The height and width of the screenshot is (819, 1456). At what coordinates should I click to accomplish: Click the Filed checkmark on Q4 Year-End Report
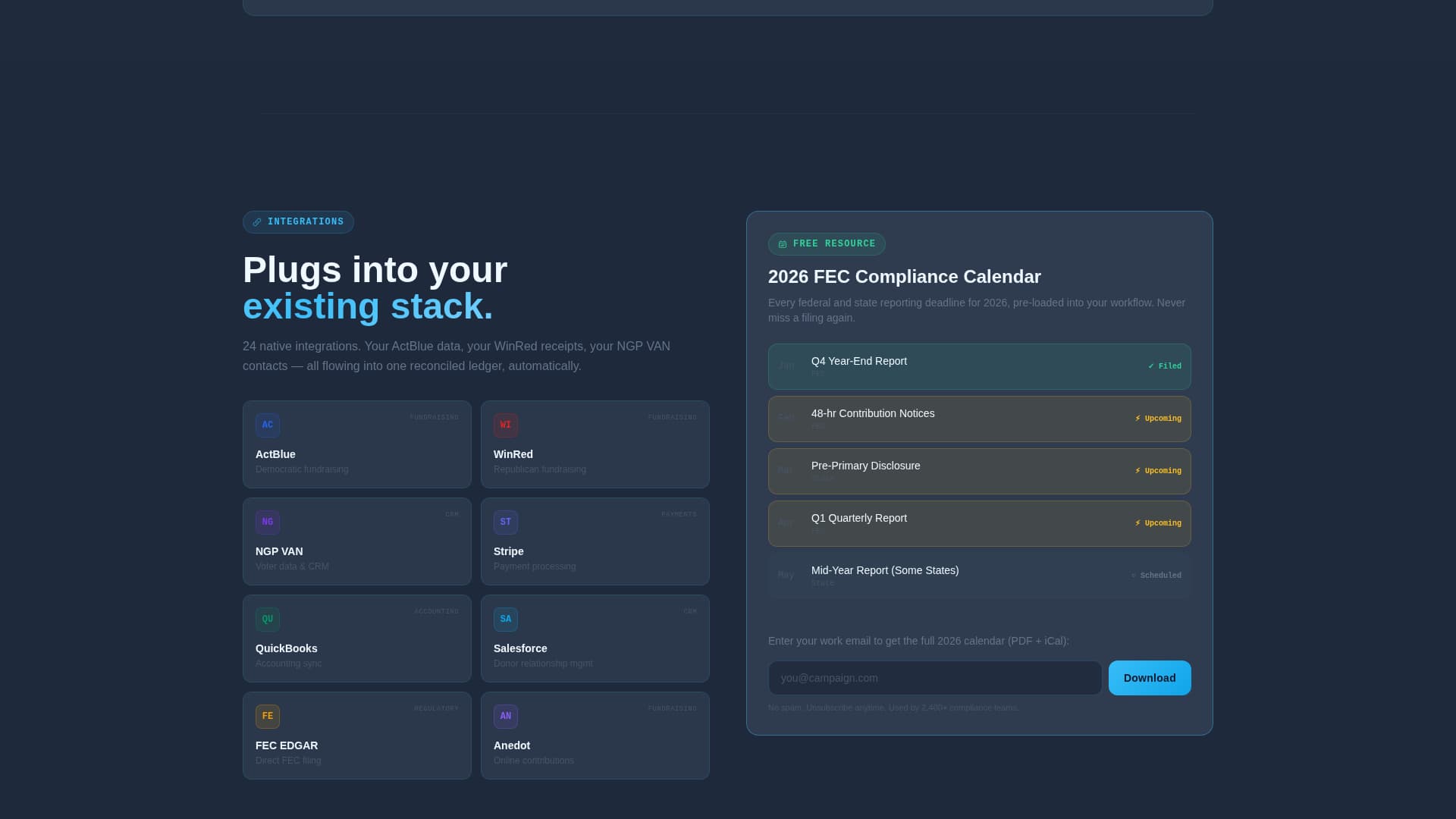1150,366
